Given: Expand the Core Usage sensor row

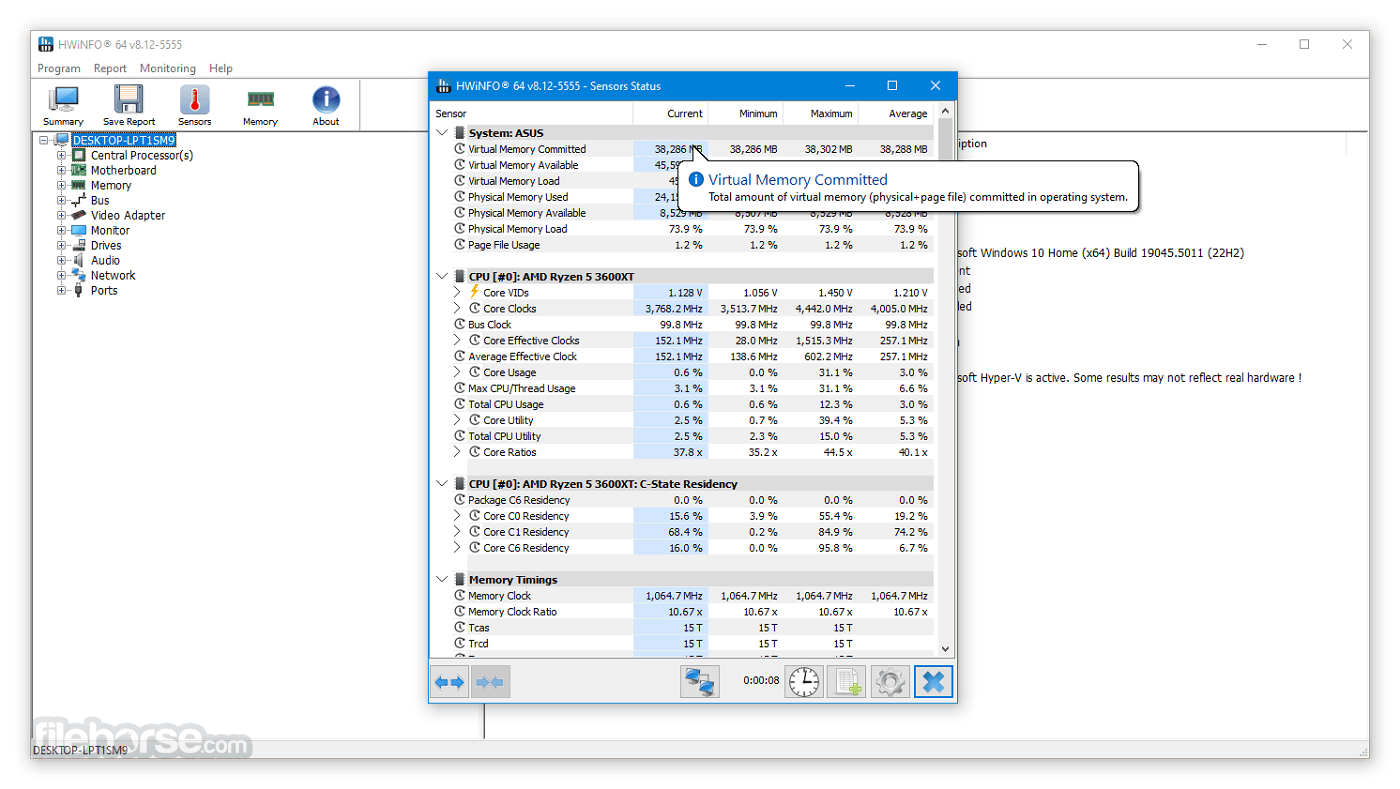Looking at the screenshot, I should pos(458,373).
